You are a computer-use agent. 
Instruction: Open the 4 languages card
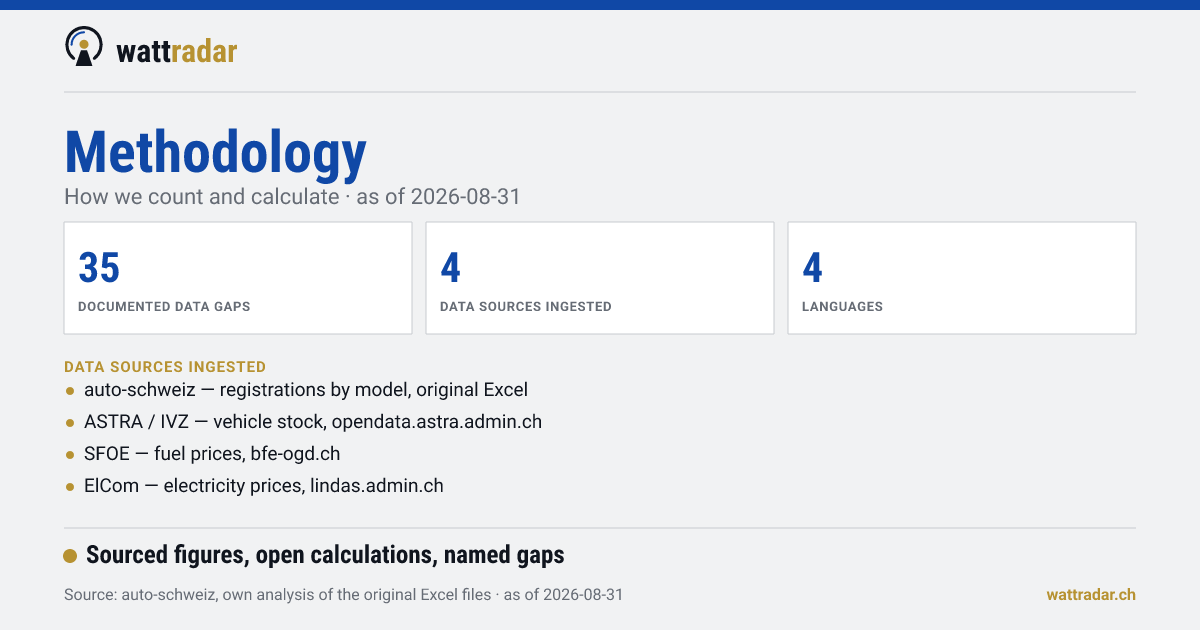pyautogui.click(x=962, y=278)
